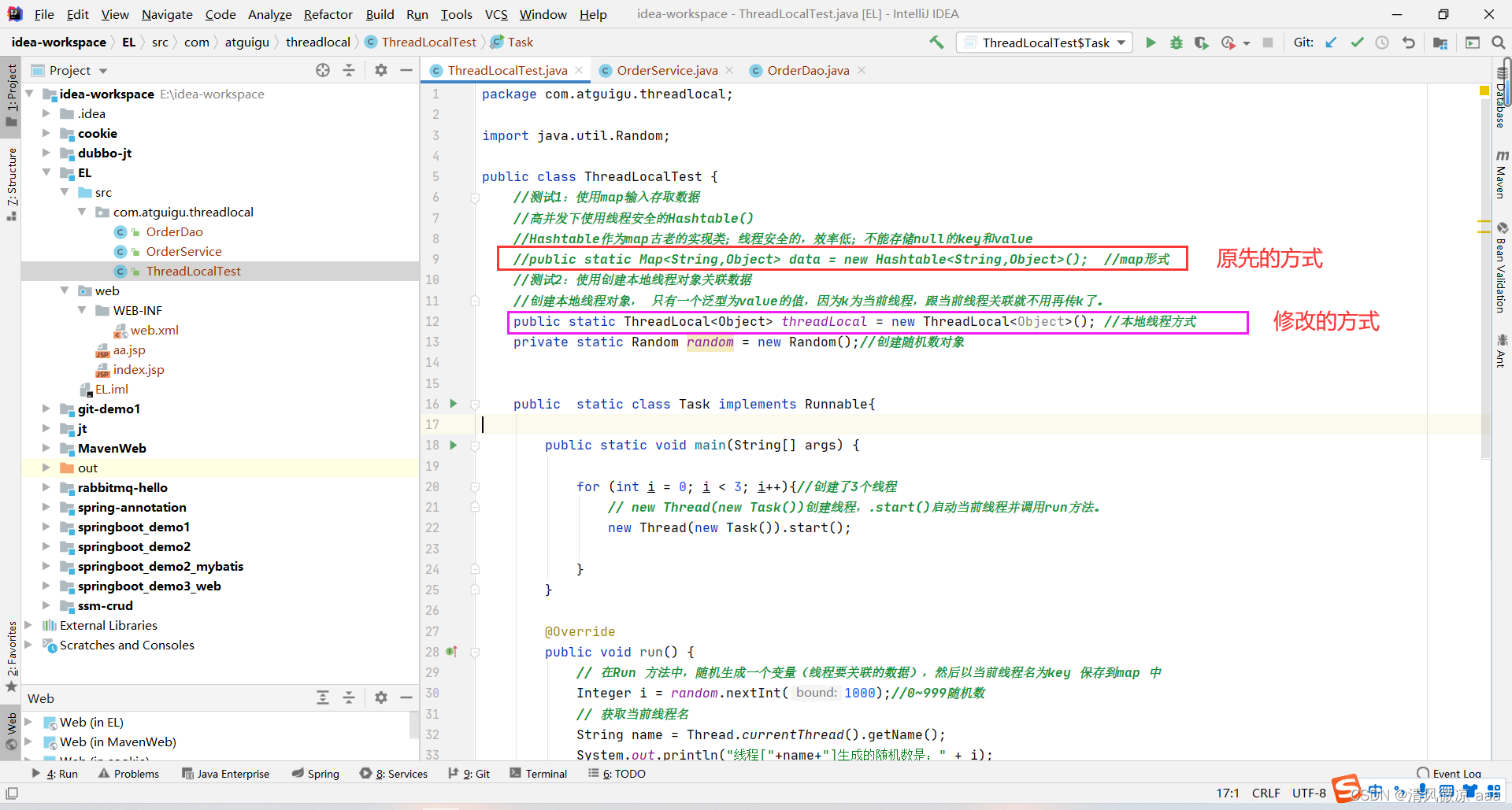Open the Database tool window sidebar

1502,98
